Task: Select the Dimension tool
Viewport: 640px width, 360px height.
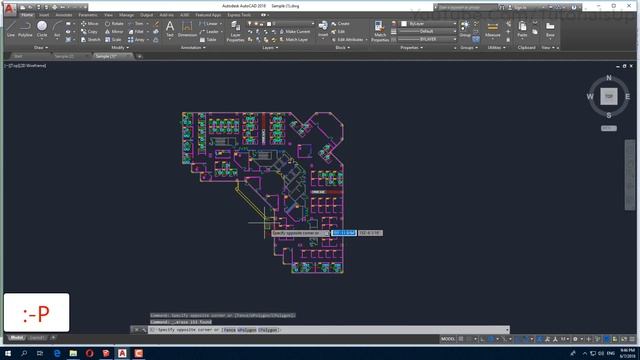Action: 187,29
